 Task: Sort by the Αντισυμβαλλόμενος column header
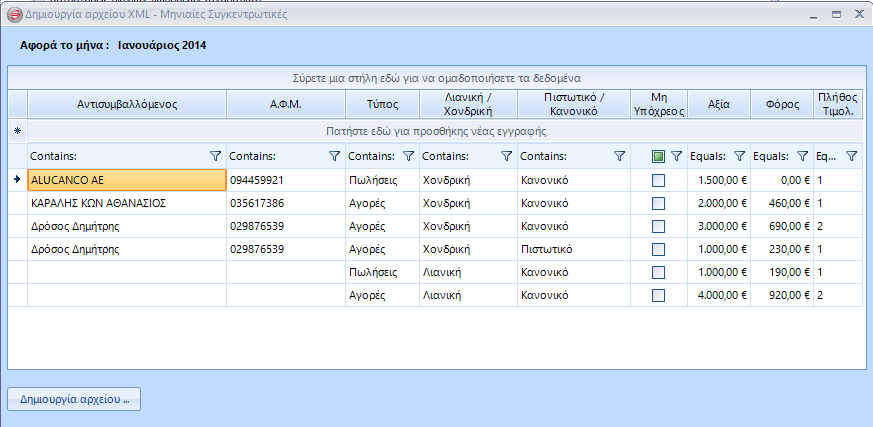click(x=127, y=105)
